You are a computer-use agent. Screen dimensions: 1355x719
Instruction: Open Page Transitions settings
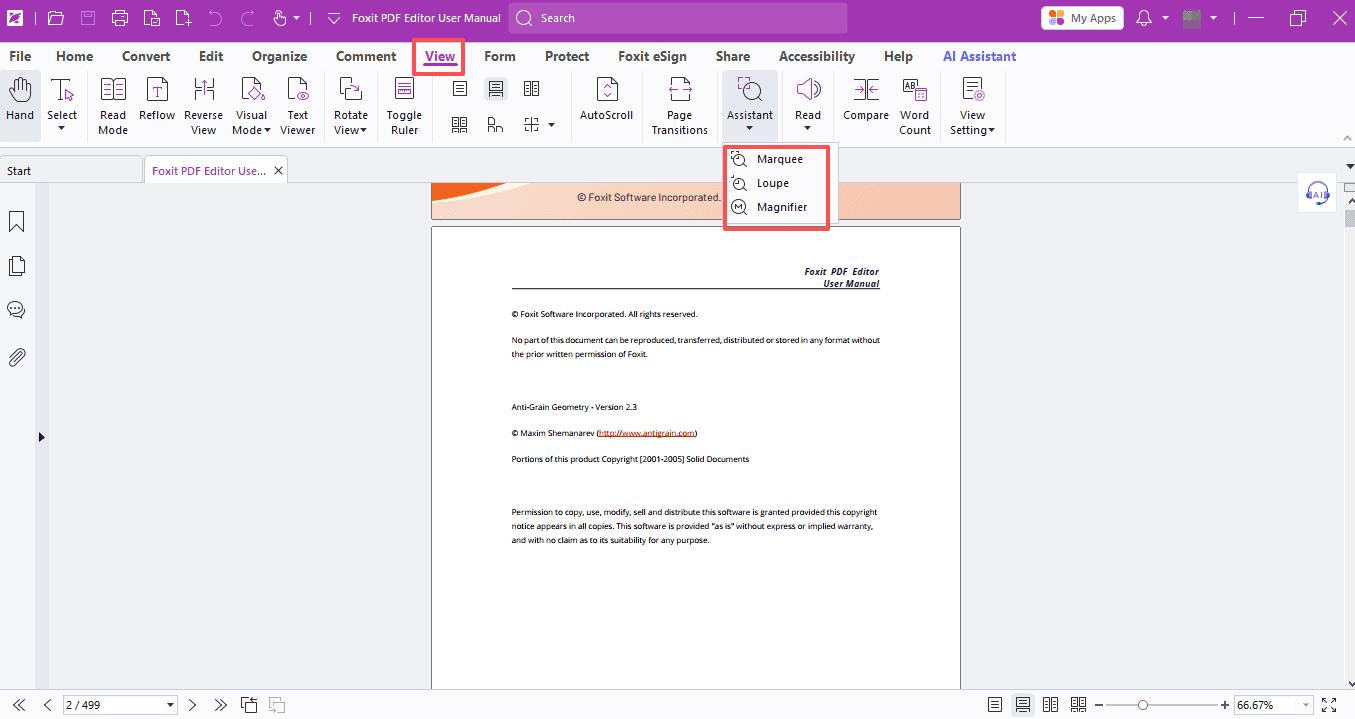679,106
